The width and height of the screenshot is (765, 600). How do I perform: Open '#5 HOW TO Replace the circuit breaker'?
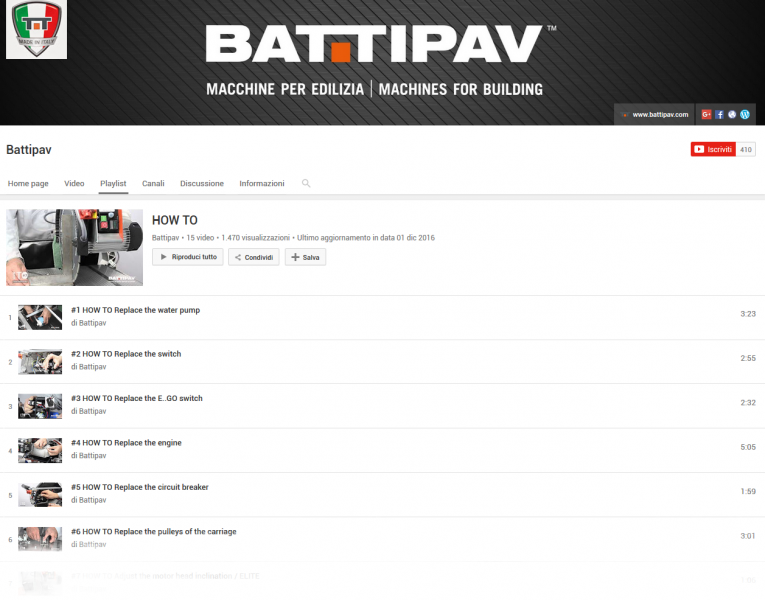pos(140,487)
